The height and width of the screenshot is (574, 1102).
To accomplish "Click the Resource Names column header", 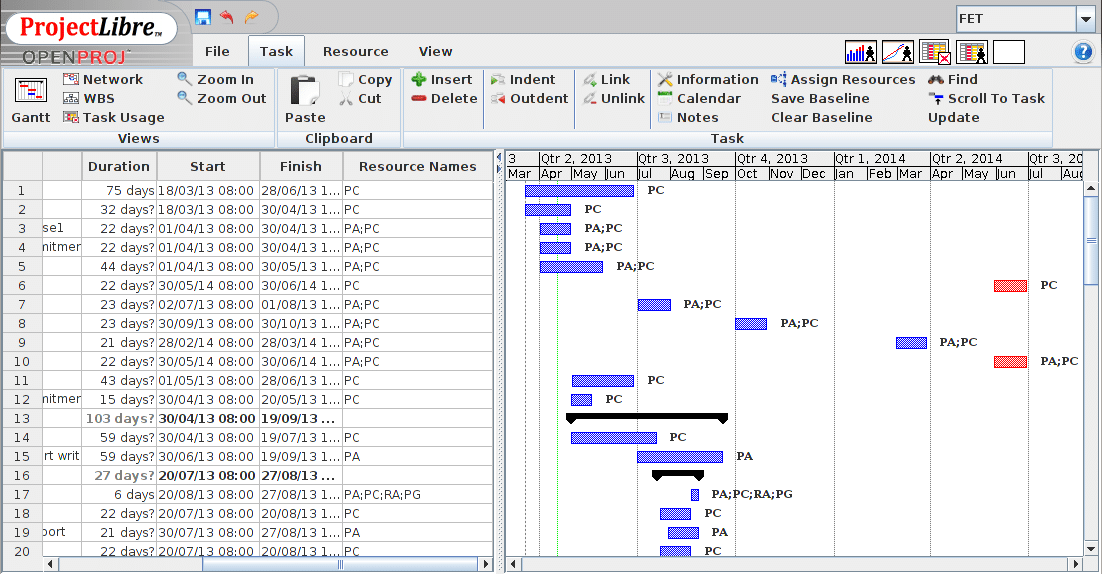I will point(417,166).
